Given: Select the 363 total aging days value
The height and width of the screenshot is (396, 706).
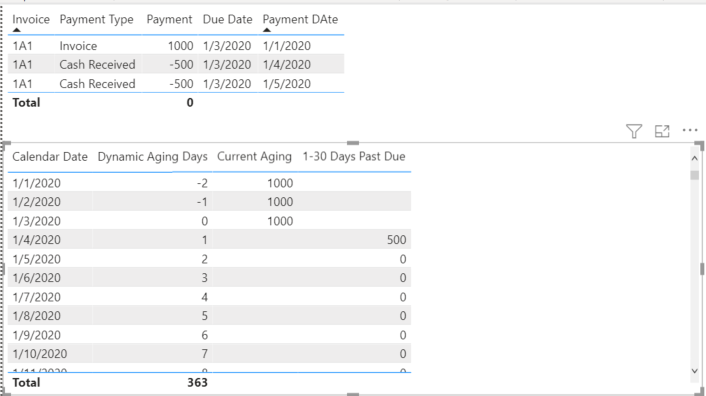Looking at the screenshot, I should (197, 382).
